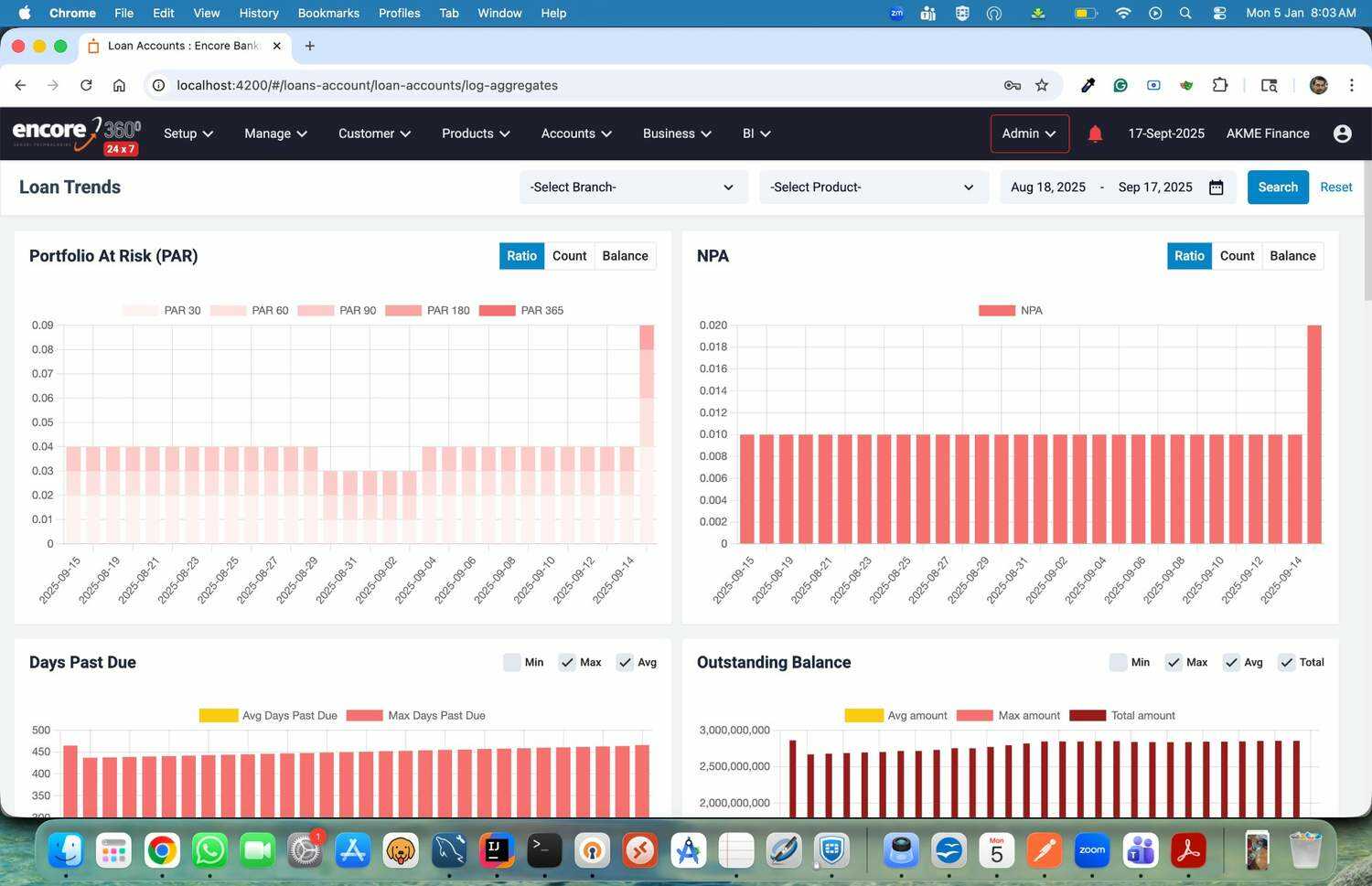Viewport: 1372px width, 886px height.
Task: Expand the BI navigation menu
Action: 756,133
